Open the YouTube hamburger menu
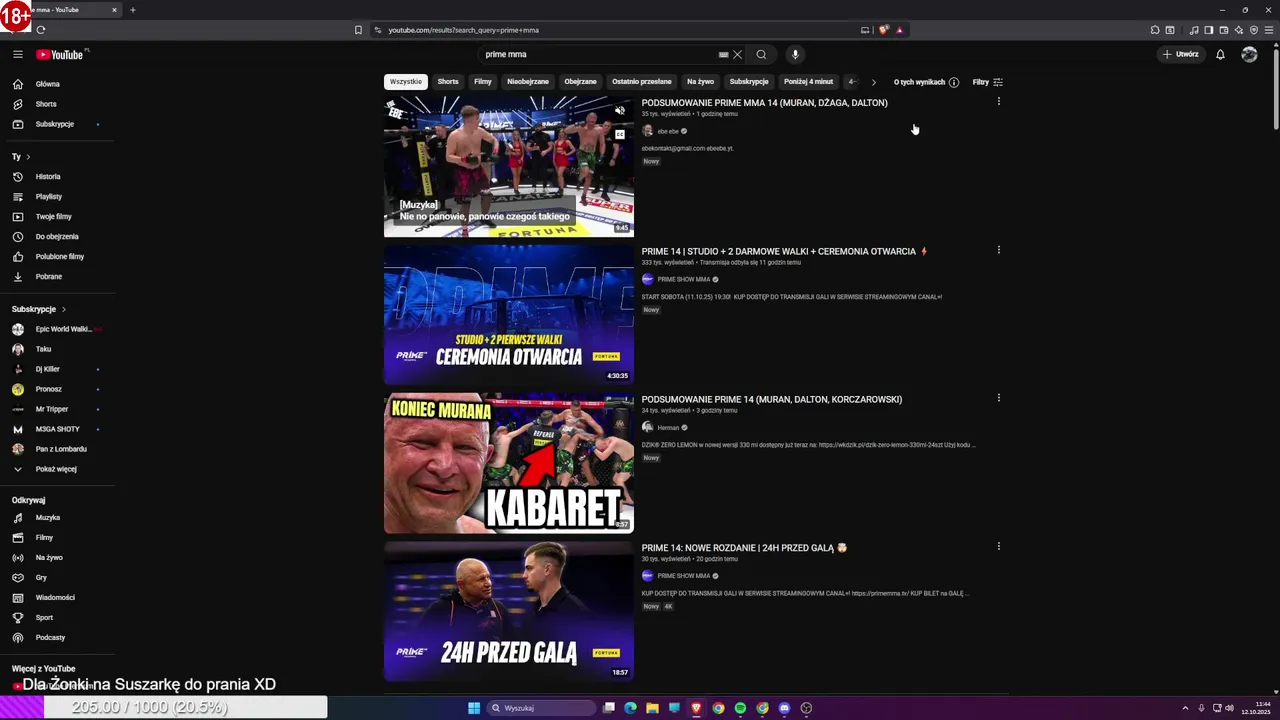Image resolution: width=1280 pixels, height=720 pixels. [x=18, y=55]
